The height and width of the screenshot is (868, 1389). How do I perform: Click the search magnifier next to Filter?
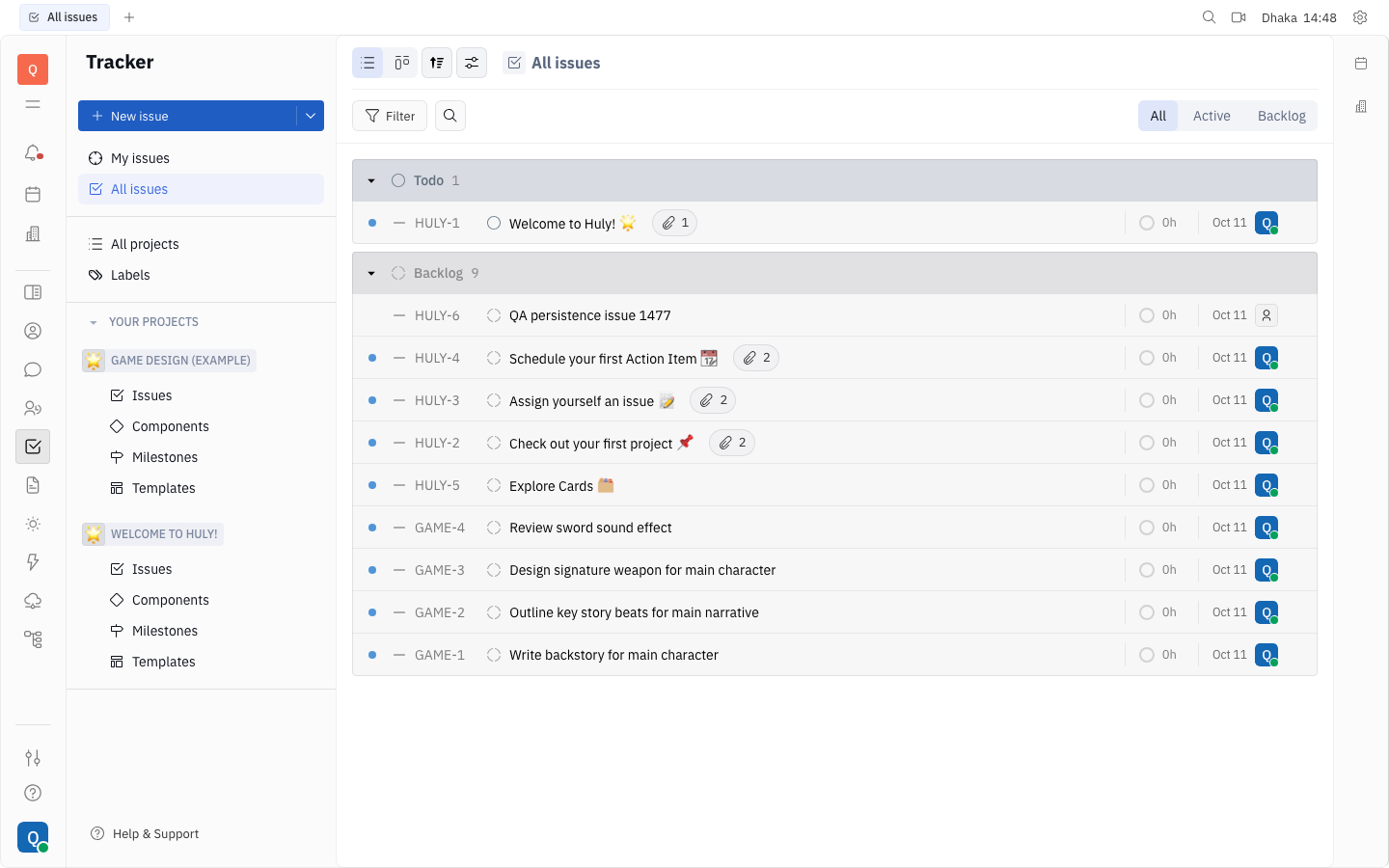pos(450,116)
